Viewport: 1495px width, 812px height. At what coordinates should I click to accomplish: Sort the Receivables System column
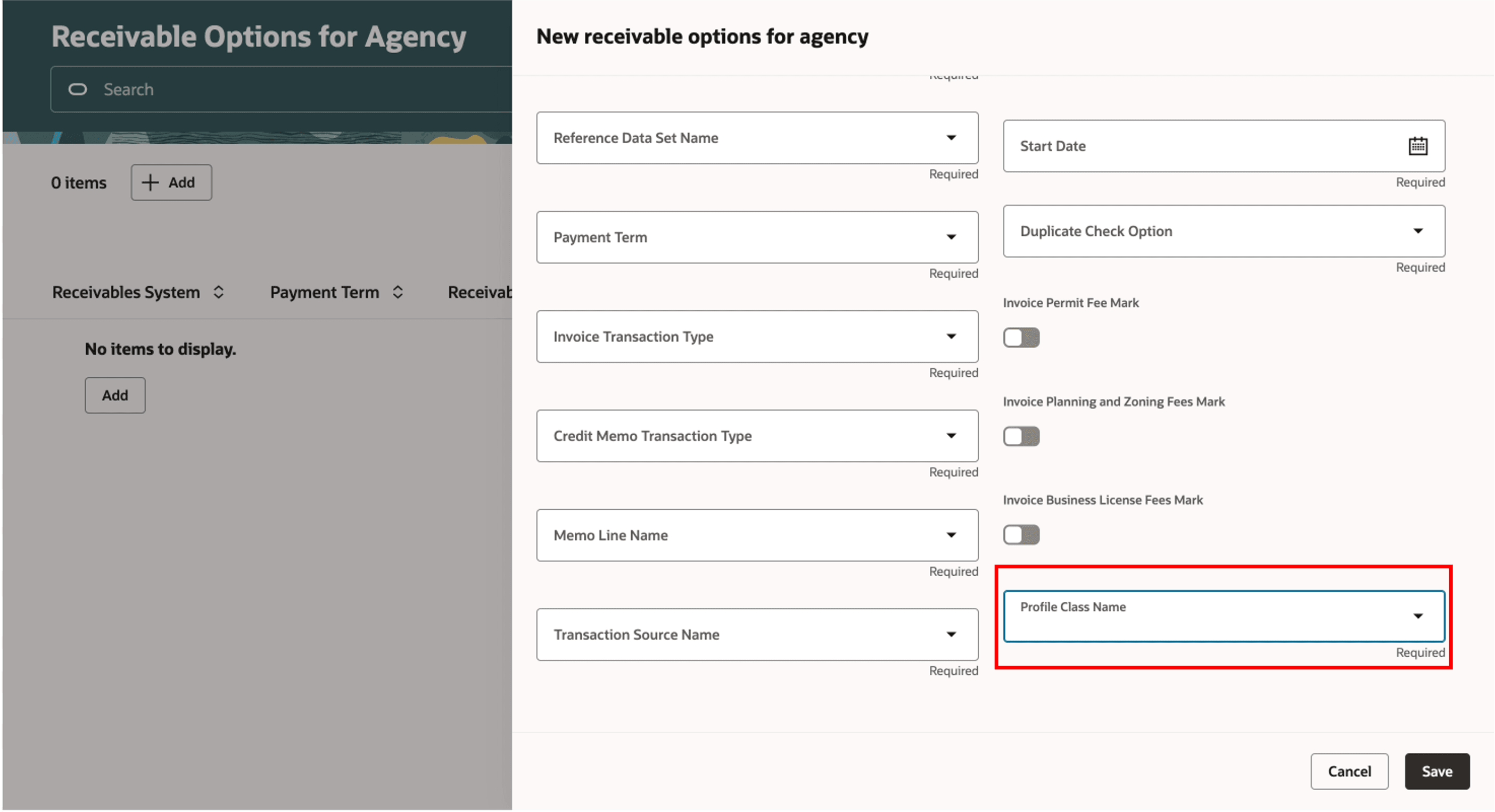[219, 292]
